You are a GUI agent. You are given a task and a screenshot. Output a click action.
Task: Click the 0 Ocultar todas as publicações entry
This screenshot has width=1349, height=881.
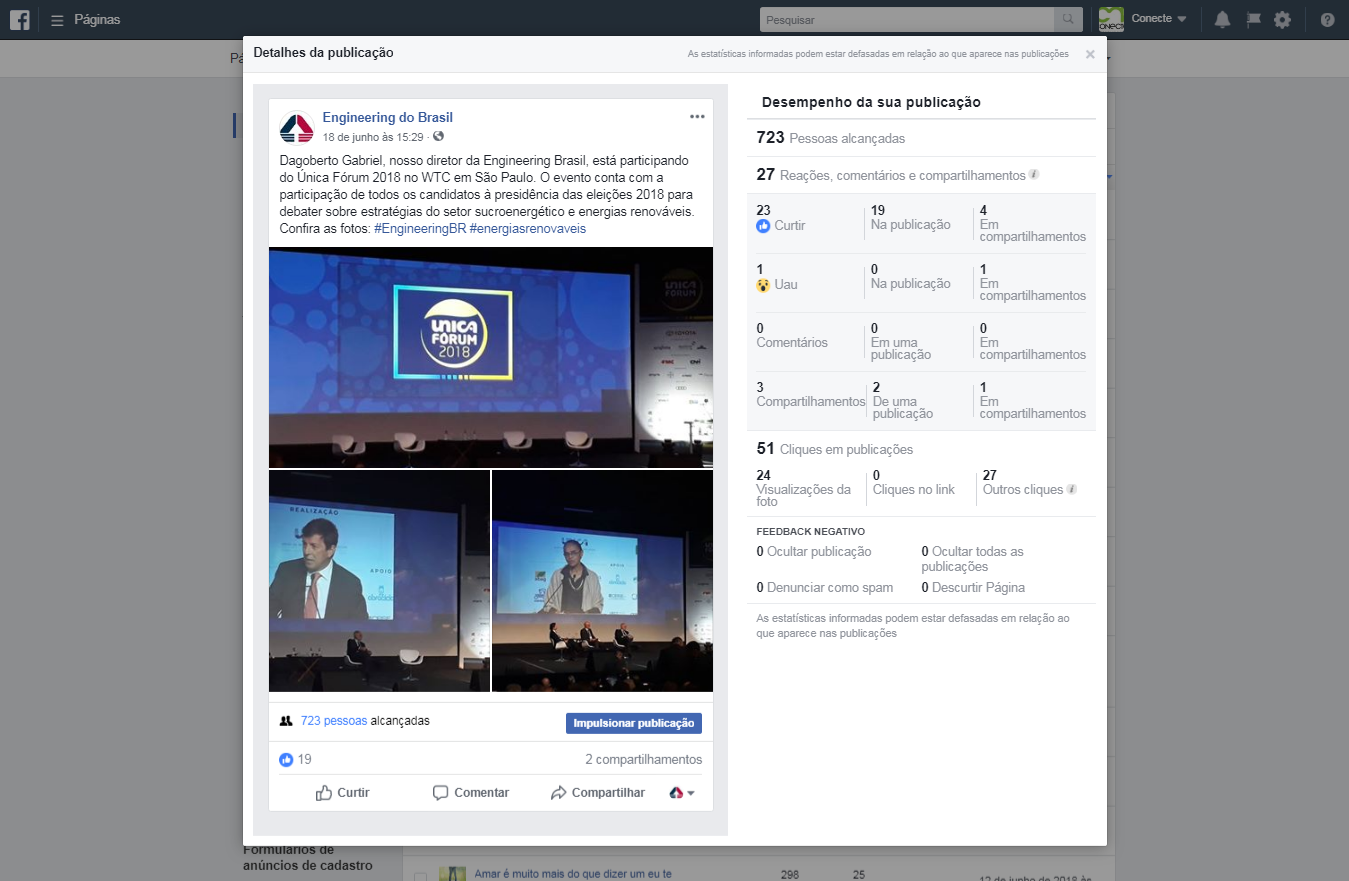(973, 559)
